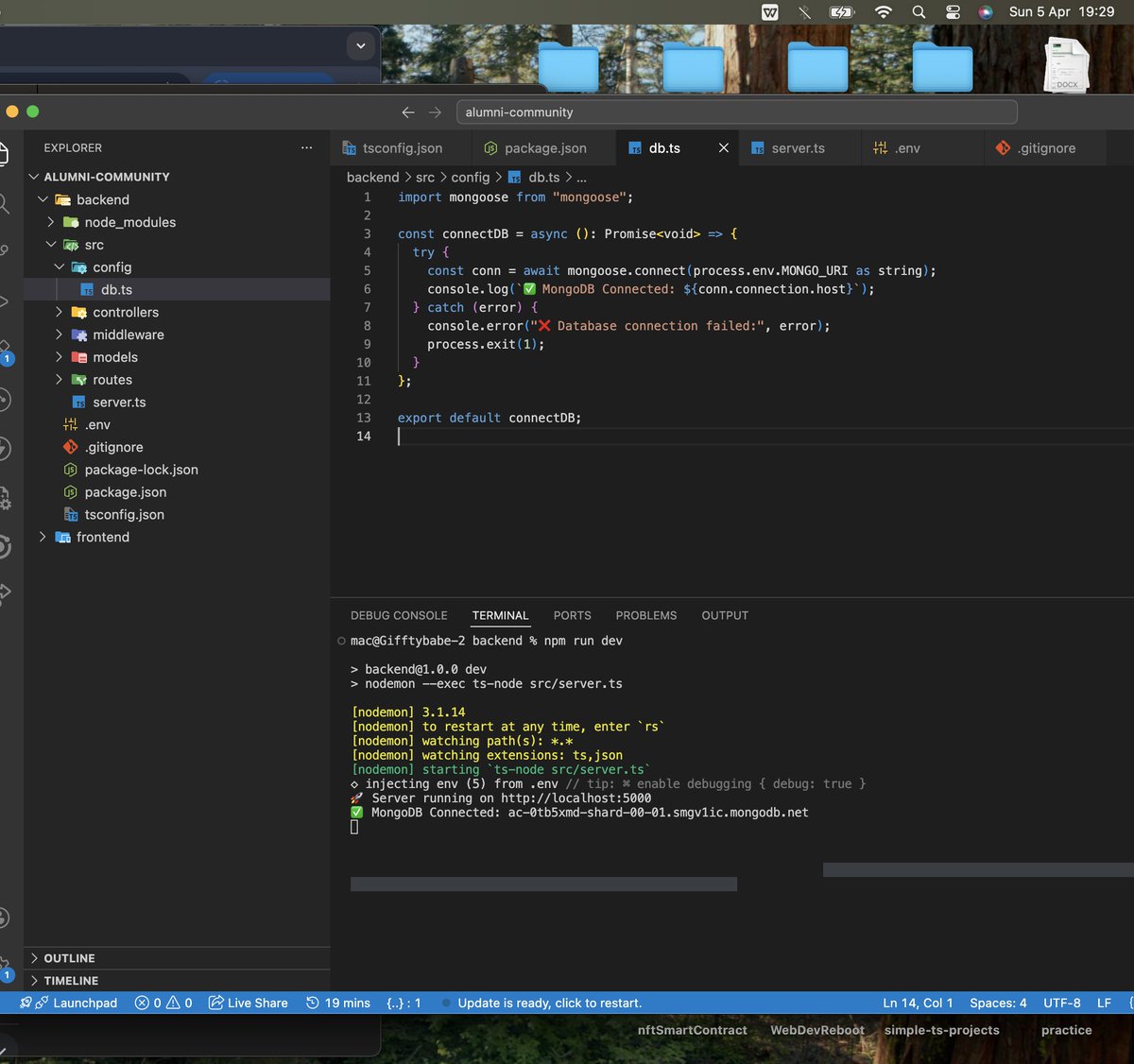This screenshot has width=1134, height=1064.
Task: Switch to the server.ts editor tab
Action: coord(798,148)
